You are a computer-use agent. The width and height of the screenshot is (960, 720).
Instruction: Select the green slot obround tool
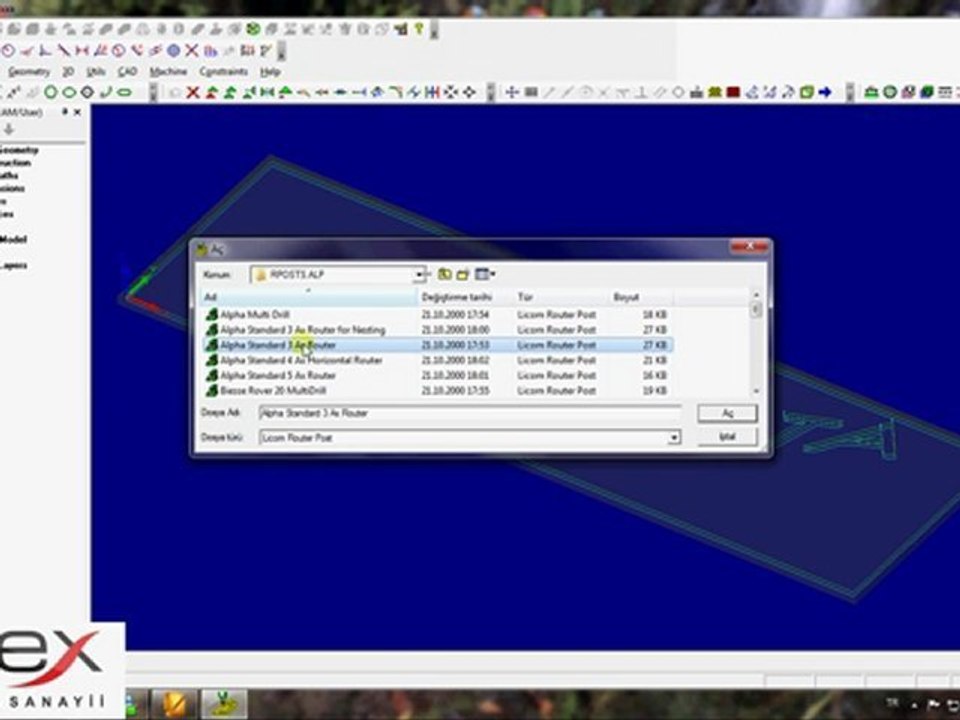[124, 92]
